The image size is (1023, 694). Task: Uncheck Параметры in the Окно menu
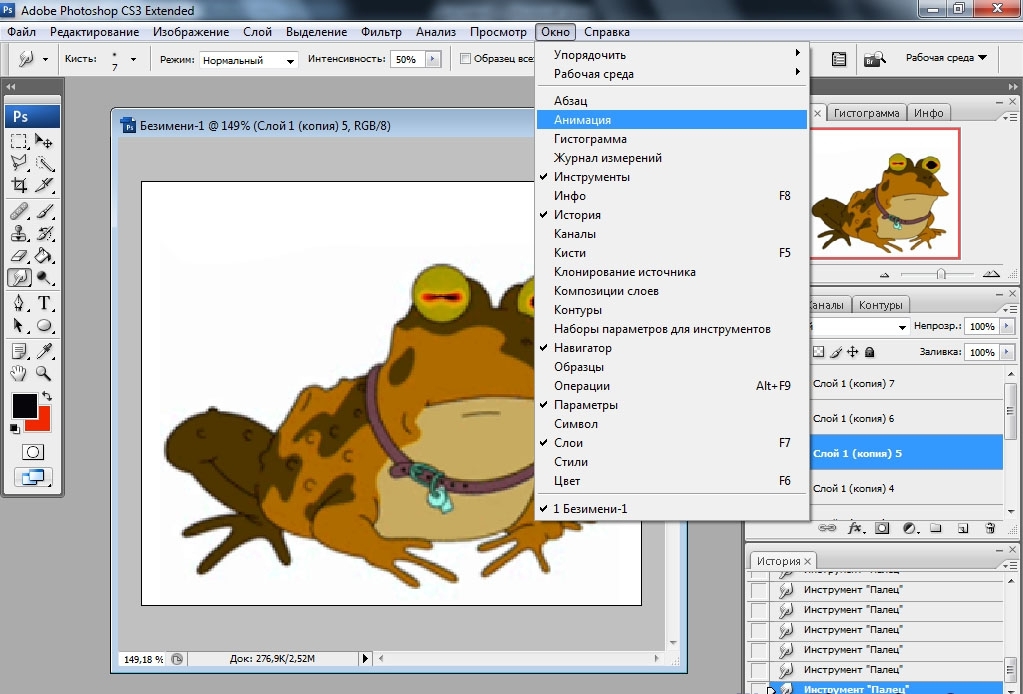pos(671,404)
